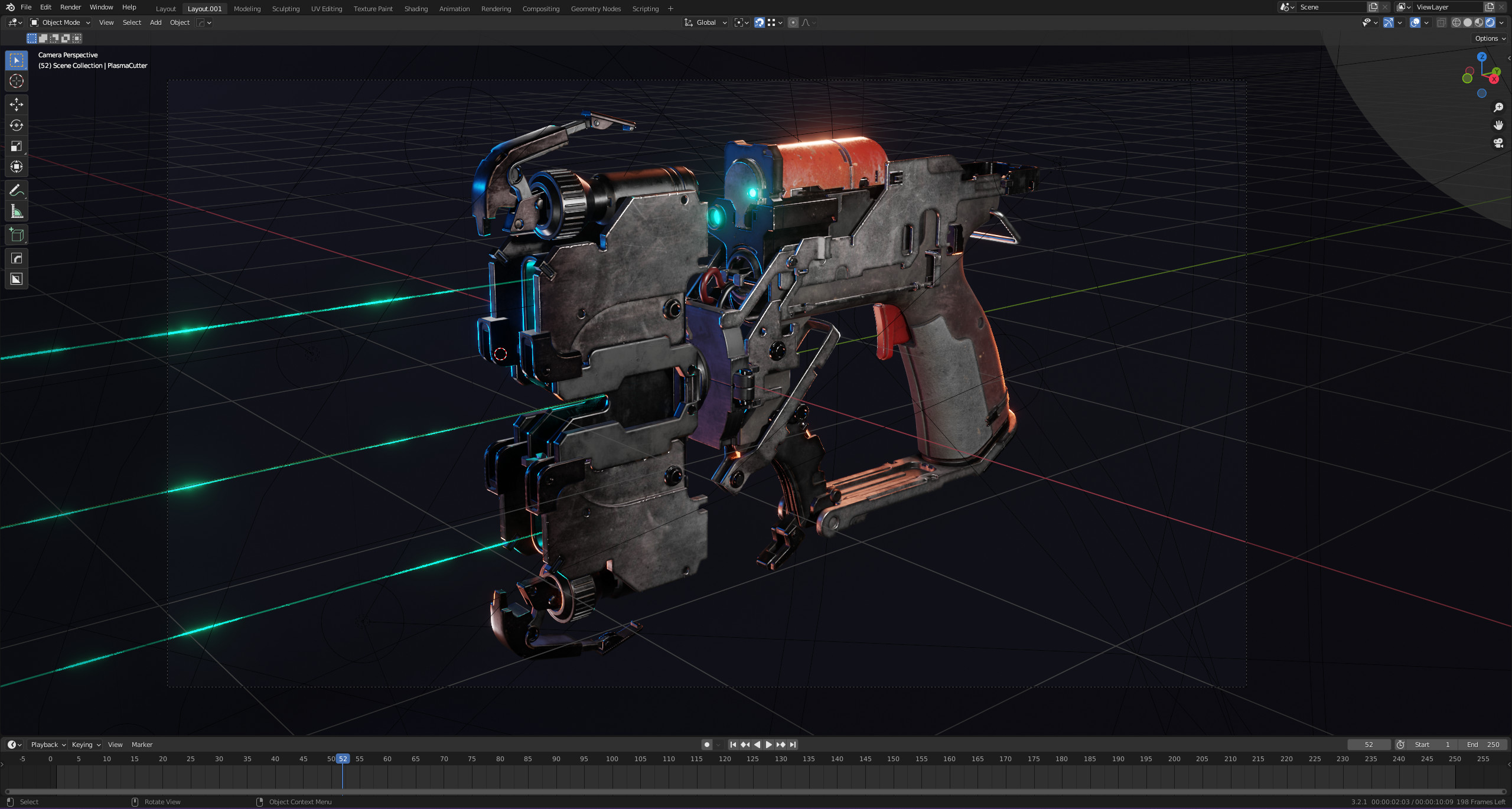The image size is (1512, 809).
Task: Click the End frame field showing 250
Action: 1483,745
